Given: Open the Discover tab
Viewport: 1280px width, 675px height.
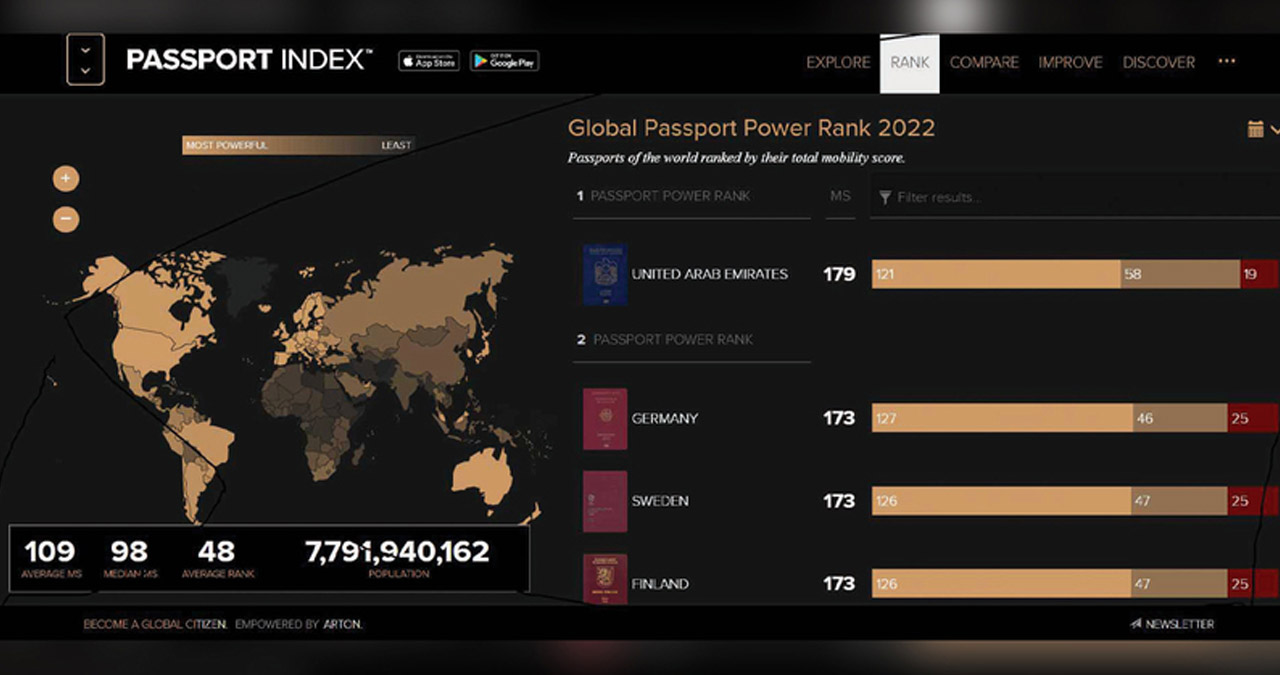Looking at the screenshot, I should [x=1159, y=62].
